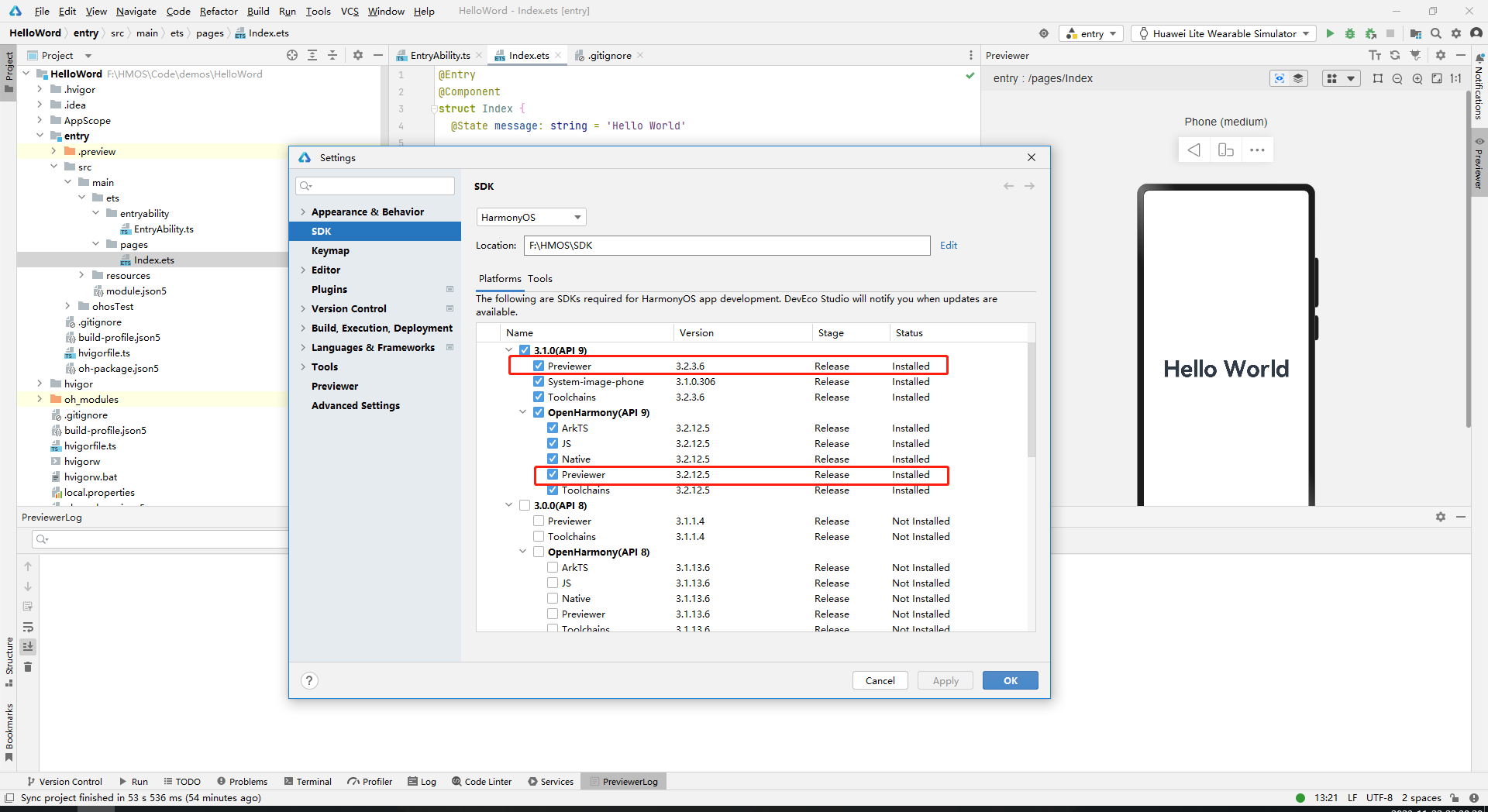Check the Previewer 3.1.1.4 checkbox
1488x812 pixels.
(539, 521)
